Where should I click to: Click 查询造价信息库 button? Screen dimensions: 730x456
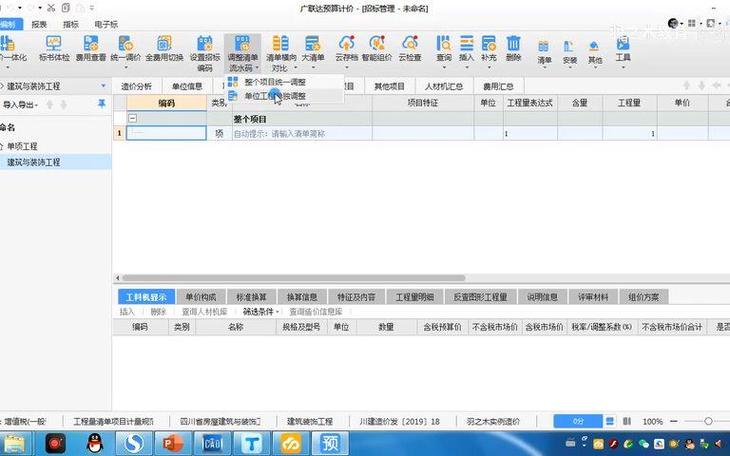click(x=316, y=312)
